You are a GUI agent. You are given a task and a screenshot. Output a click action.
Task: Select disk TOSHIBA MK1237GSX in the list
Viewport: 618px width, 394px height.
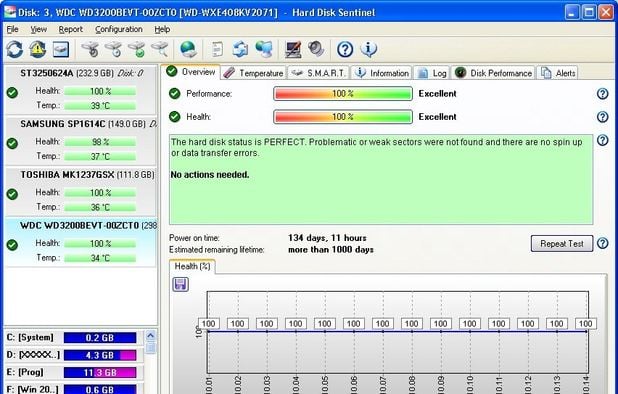tap(80, 191)
